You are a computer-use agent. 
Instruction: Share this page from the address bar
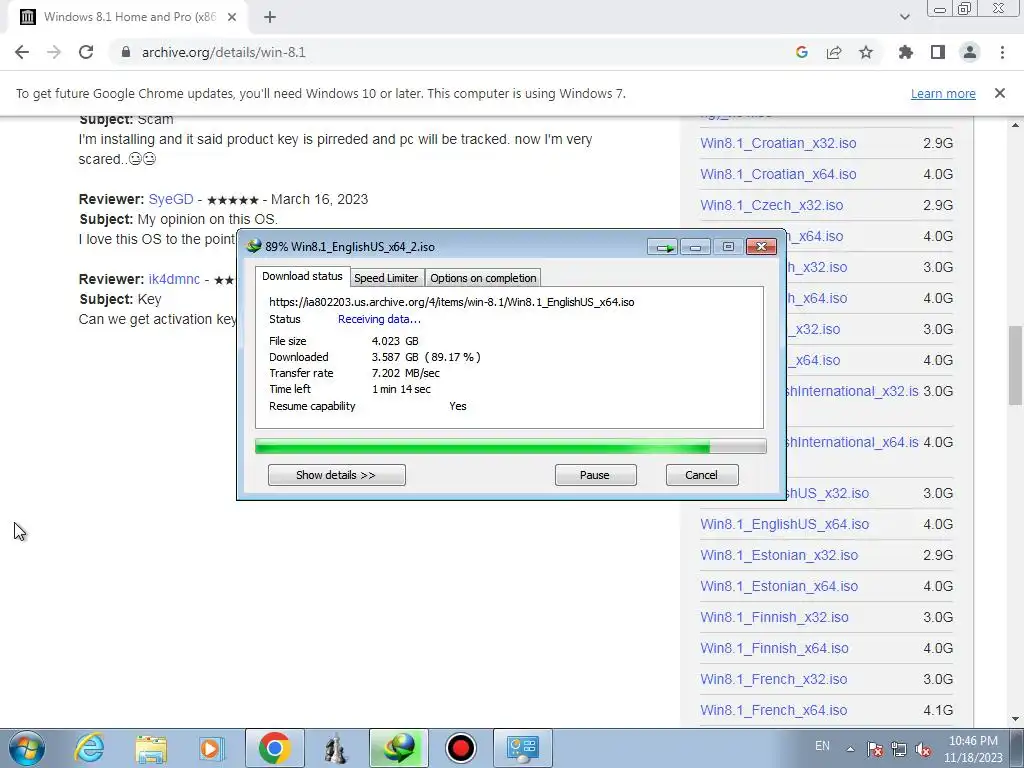click(834, 52)
